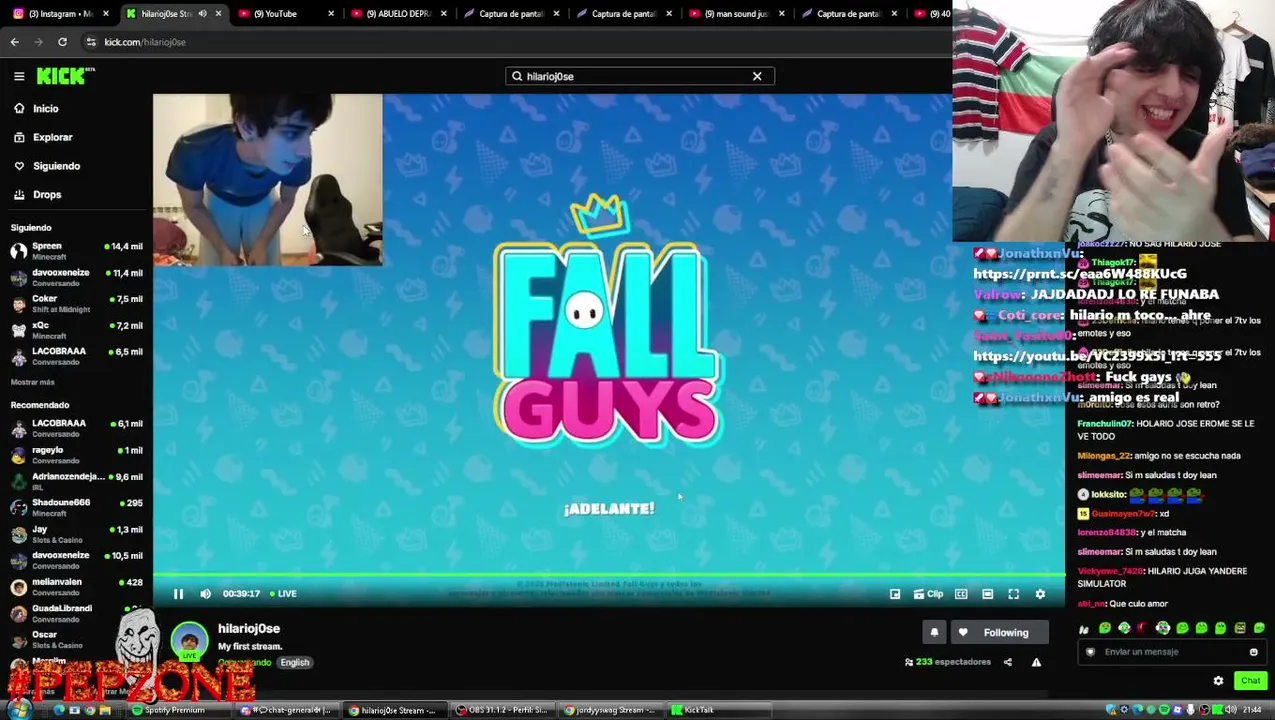Click Milongas_22 username in chat
1275x720 pixels.
click(x=1104, y=456)
